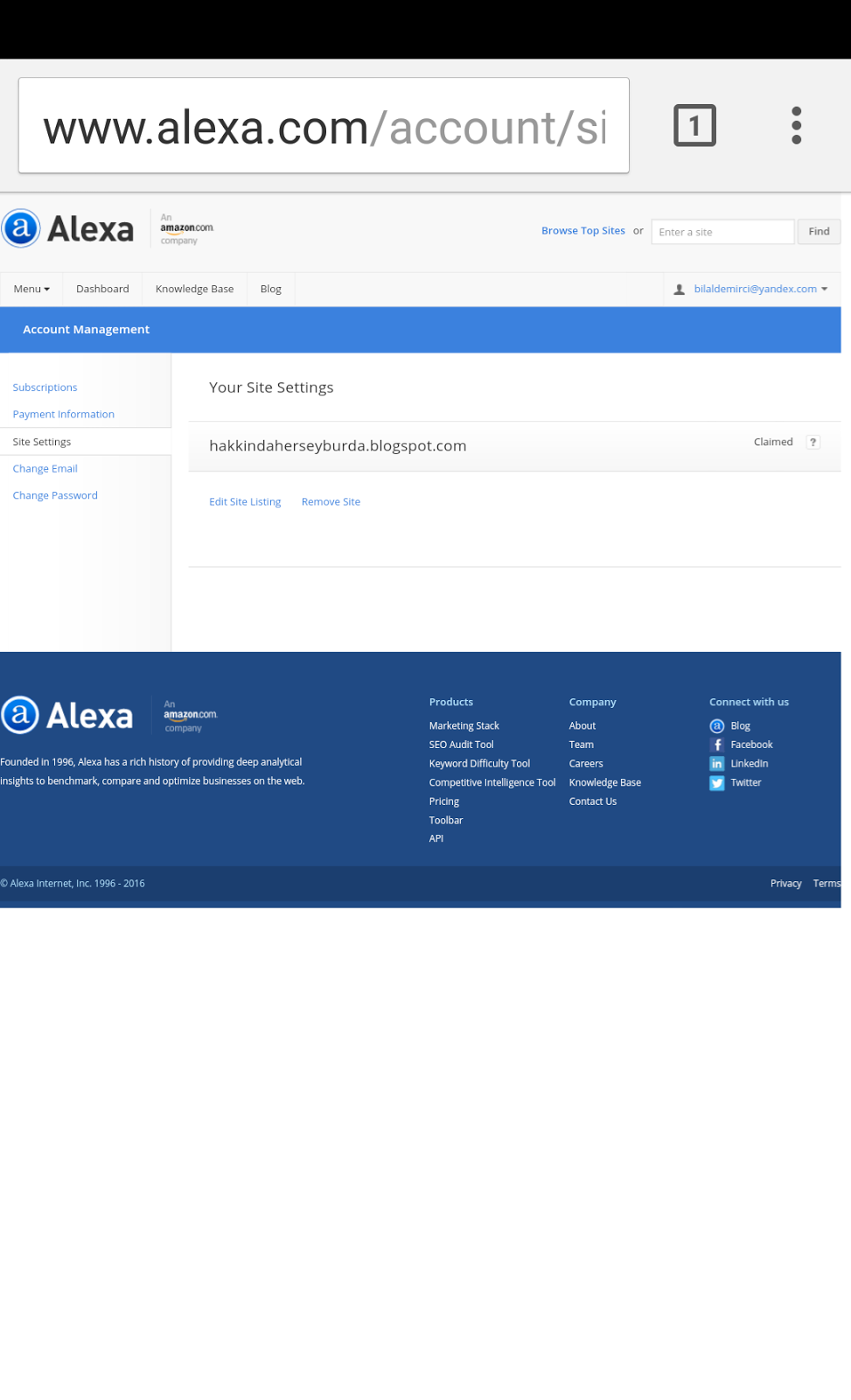The width and height of the screenshot is (851, 1400).
Task: Click the Find button
Action: coord(819,232)
